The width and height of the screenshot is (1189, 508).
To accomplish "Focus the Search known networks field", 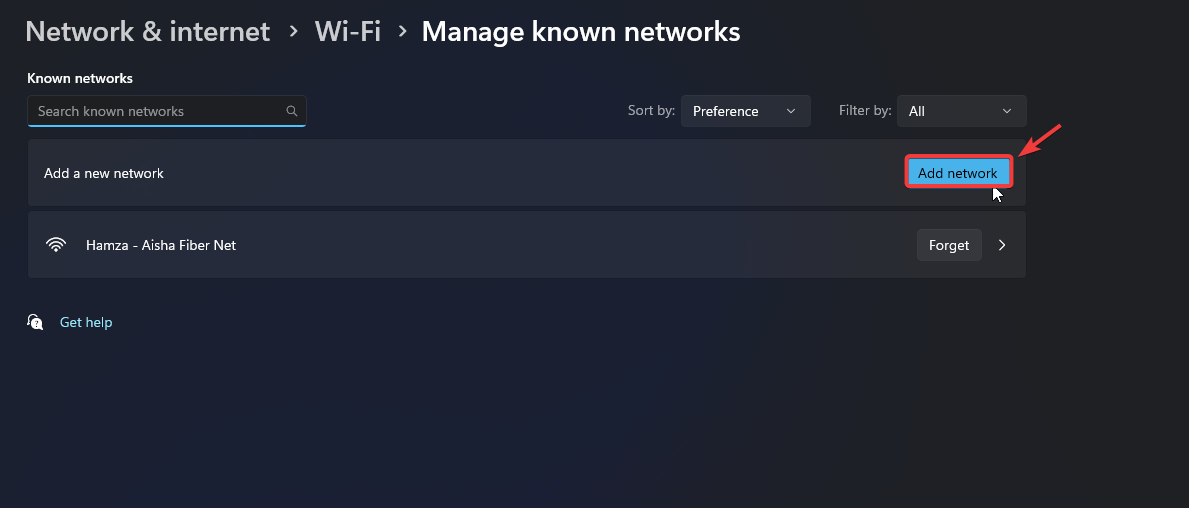I will tap(155, 111).
